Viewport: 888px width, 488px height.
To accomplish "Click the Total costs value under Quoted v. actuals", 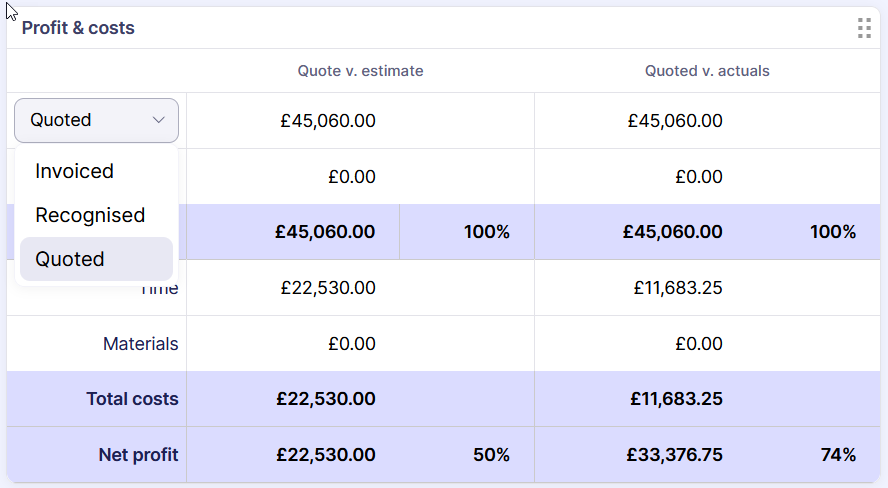I will (676, 399).
